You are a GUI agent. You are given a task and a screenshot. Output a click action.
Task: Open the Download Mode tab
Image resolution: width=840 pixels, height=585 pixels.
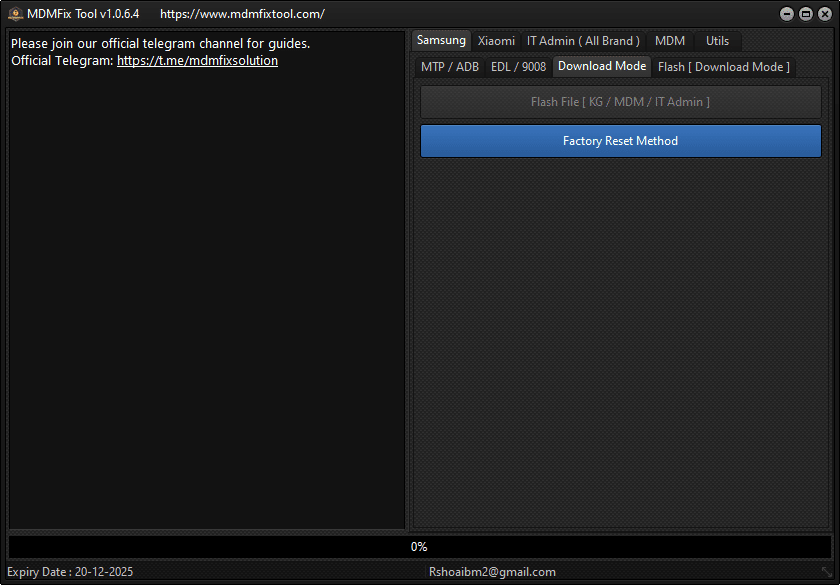601,66
